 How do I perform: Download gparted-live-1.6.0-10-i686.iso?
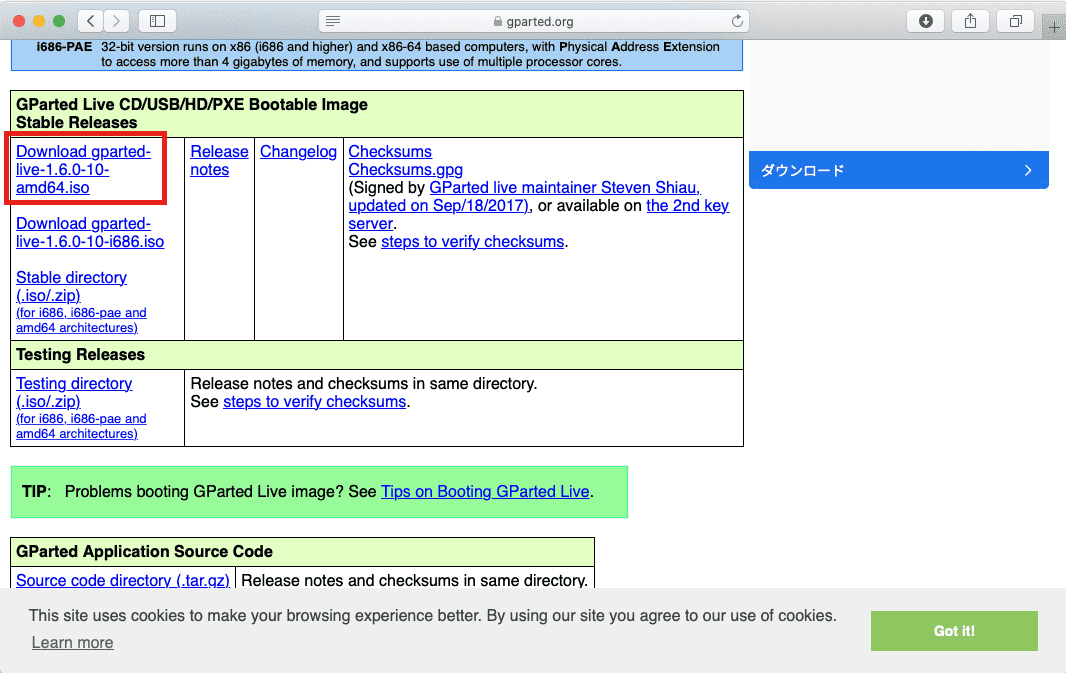[90, 232]
